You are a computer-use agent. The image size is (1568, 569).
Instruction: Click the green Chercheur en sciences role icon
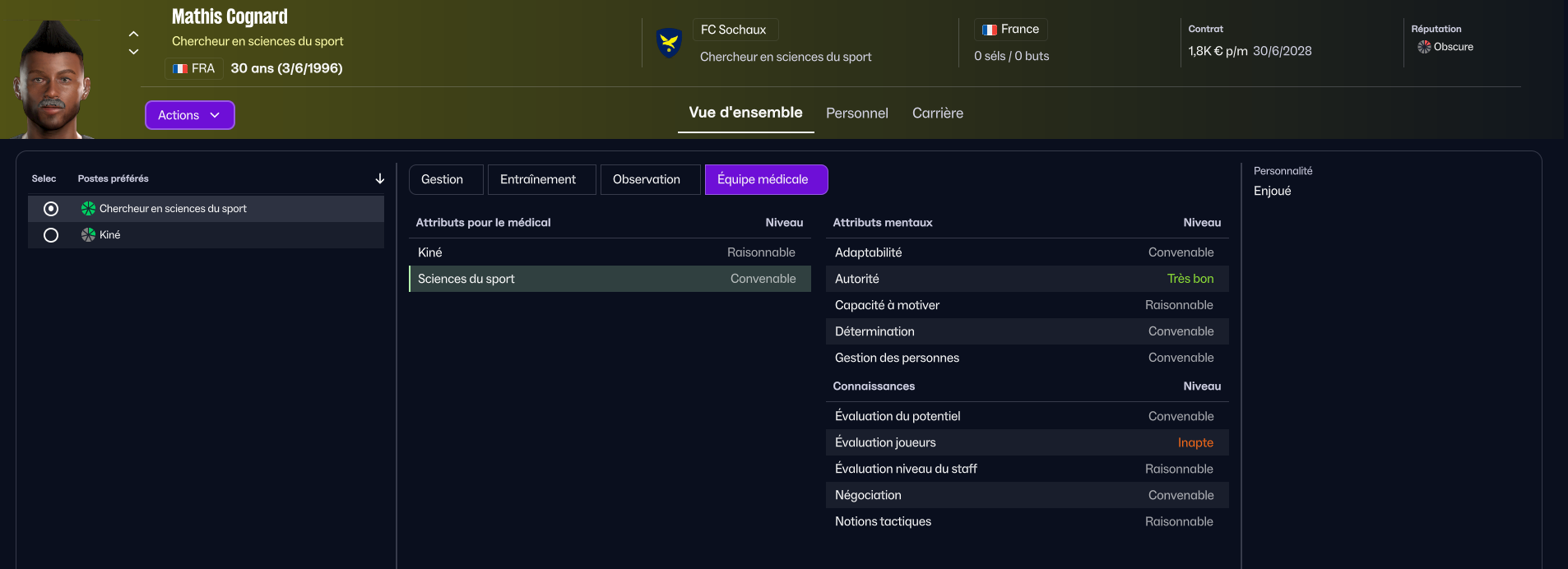tap(88, 209)
